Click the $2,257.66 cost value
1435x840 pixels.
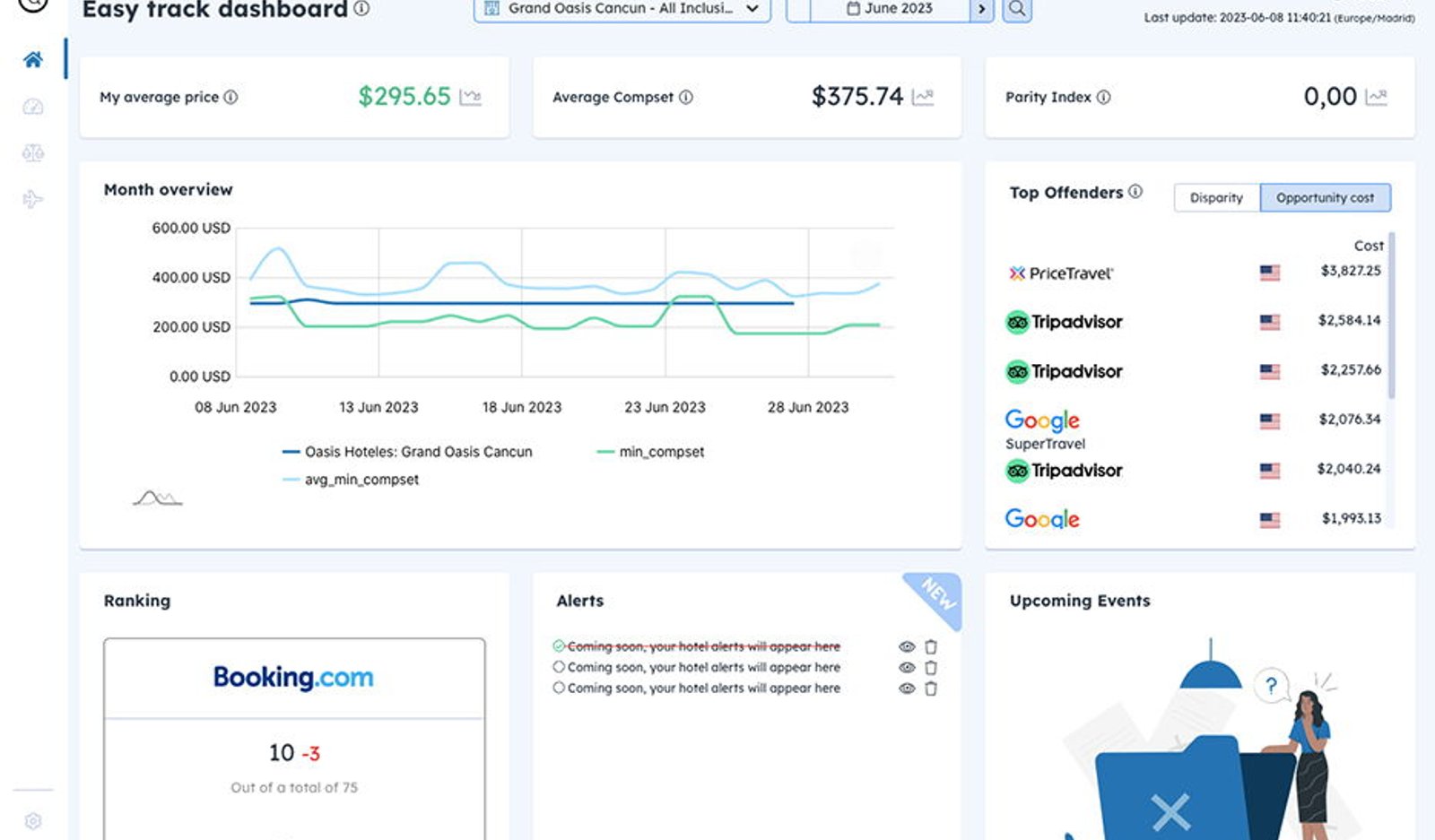1350,369
